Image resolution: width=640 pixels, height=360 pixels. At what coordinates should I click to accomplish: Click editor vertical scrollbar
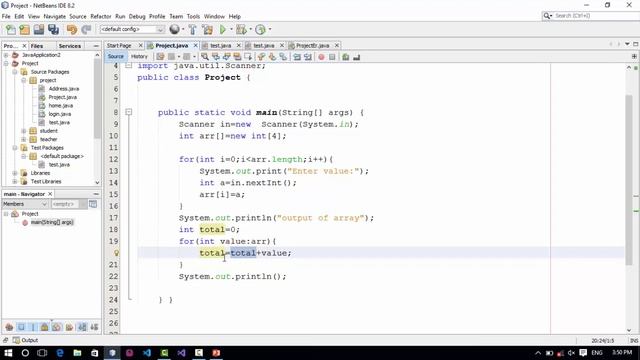pyautogui.click(x=629, y=180)
